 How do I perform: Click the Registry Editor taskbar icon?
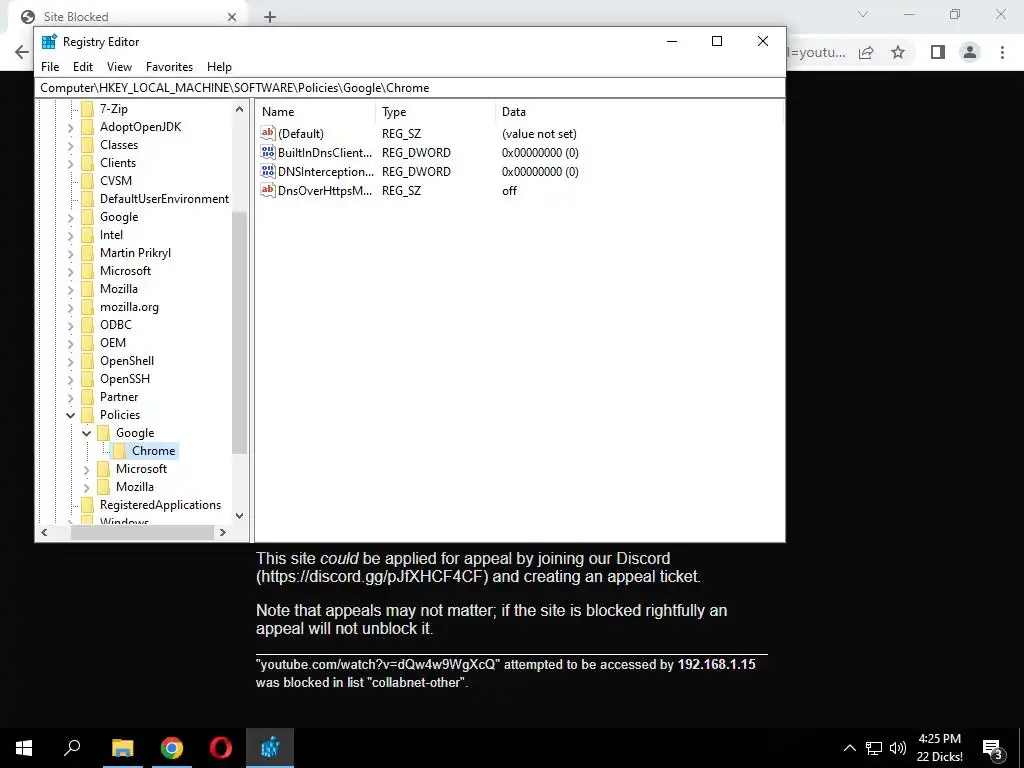tap(270, 748)
